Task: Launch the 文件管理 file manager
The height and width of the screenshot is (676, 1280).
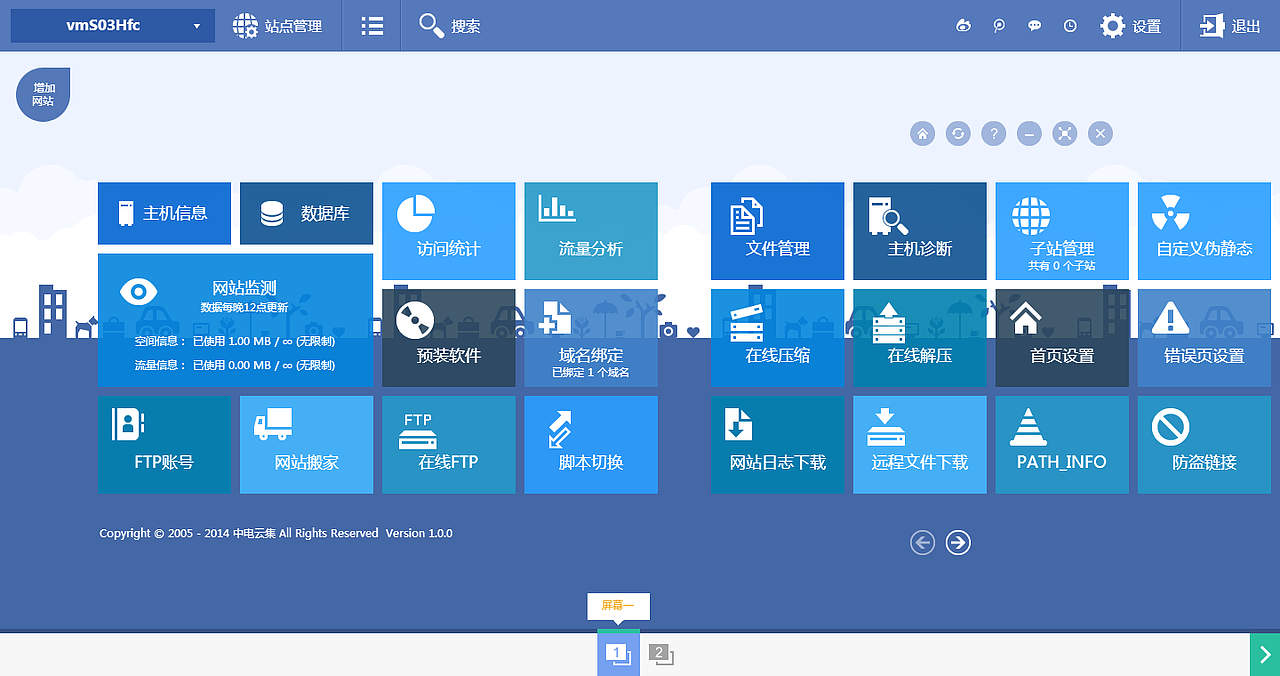Action: (x=777, y=231)
